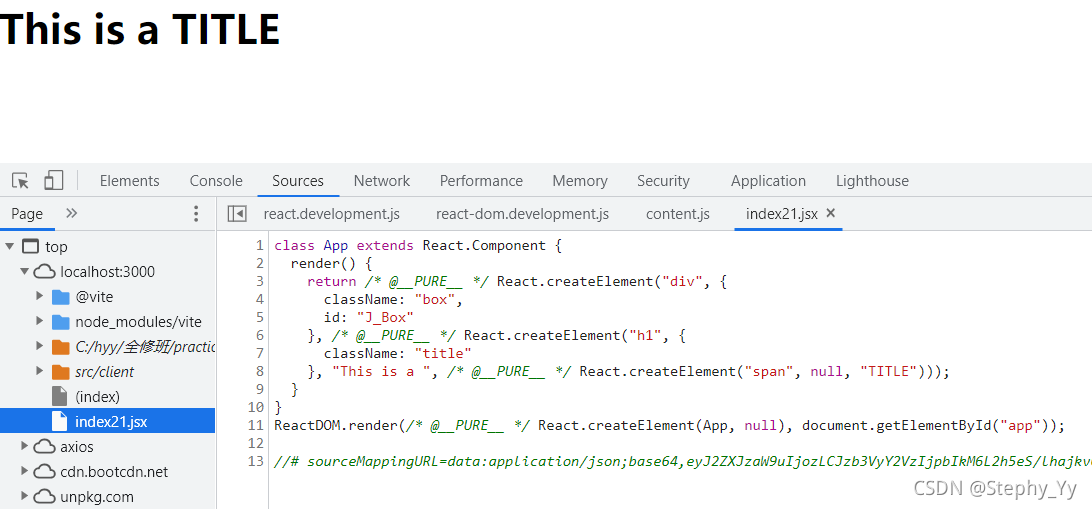Switch to the Sources tab
The image size is (1092, 509).
pos(298,181)
